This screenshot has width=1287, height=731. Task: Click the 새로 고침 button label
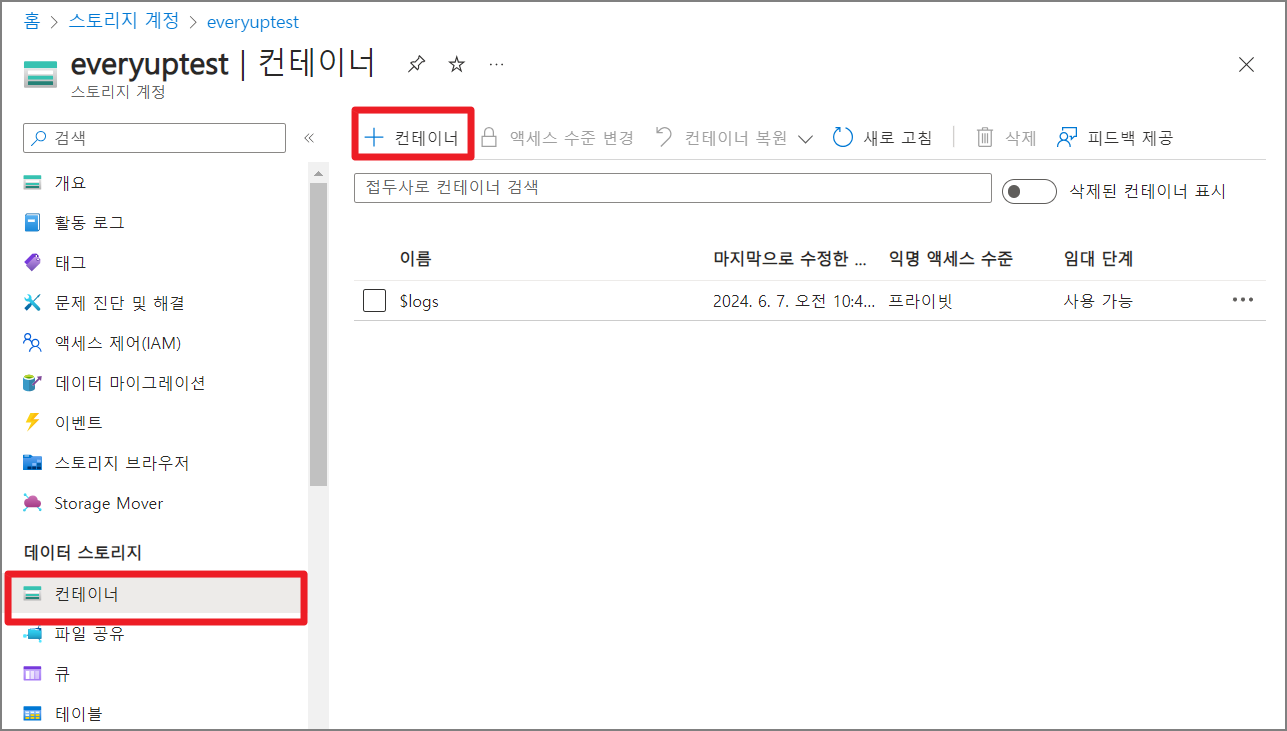(x=898, y=138)
